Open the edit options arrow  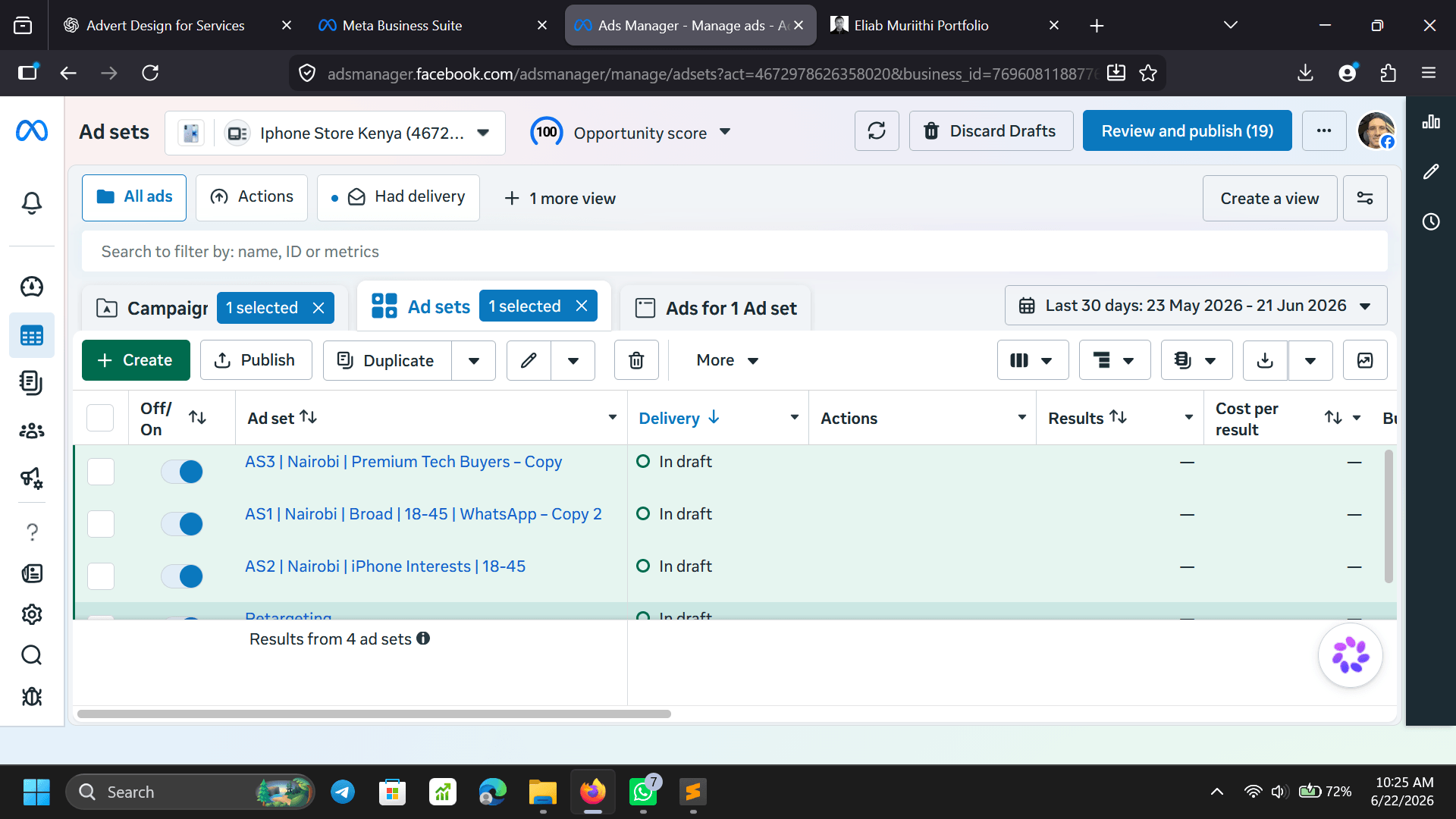[573, 360]
